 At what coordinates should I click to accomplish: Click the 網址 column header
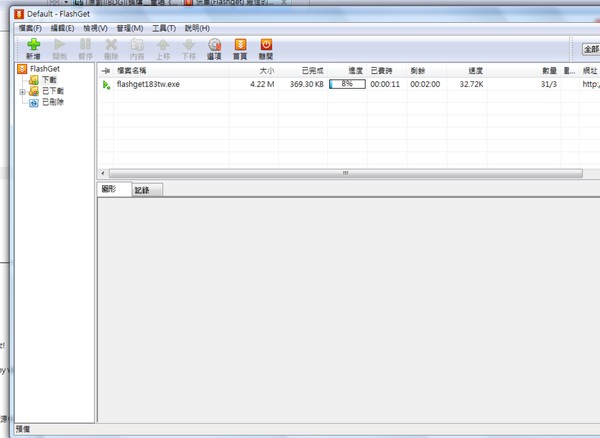(590, 71)
